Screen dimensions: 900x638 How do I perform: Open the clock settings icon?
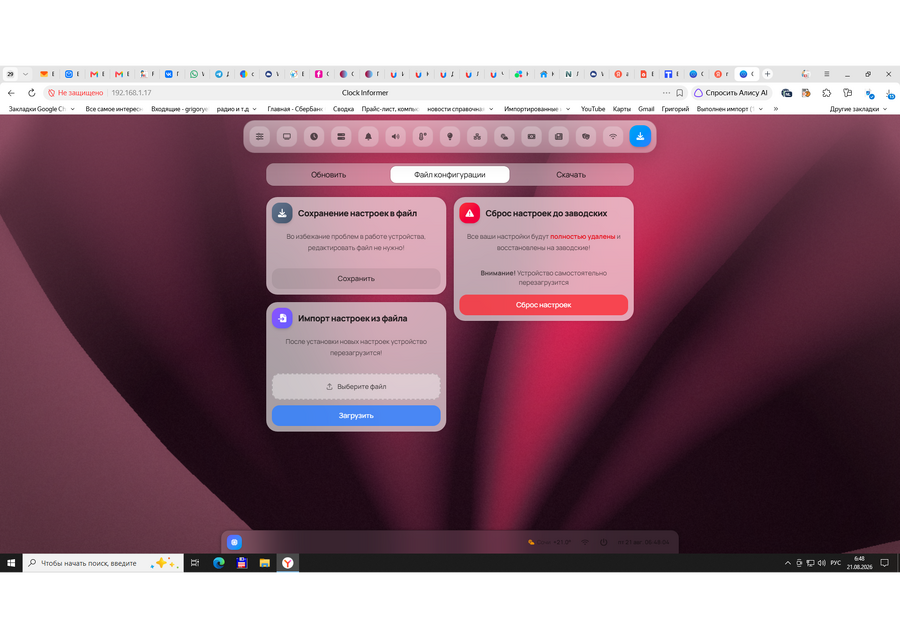(x=314, y=137)
